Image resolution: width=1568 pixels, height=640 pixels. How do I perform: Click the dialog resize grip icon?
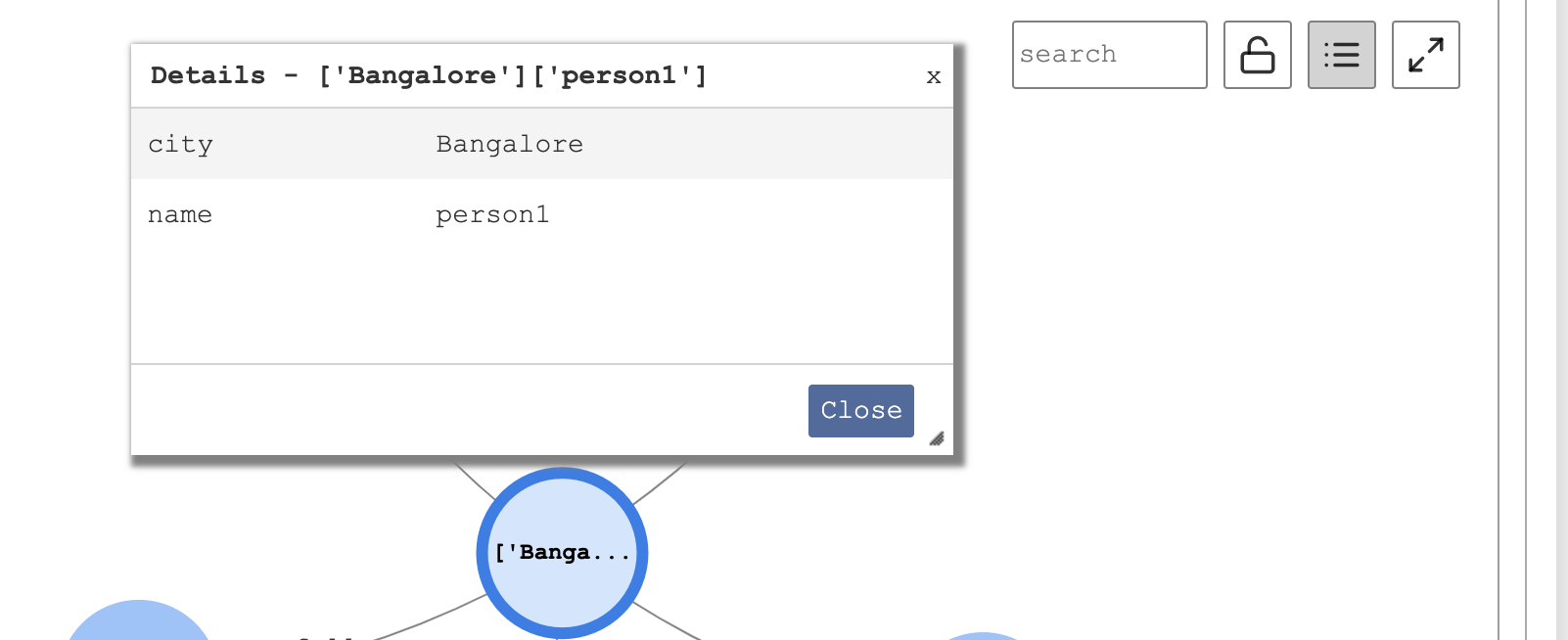tap(937, 438)
